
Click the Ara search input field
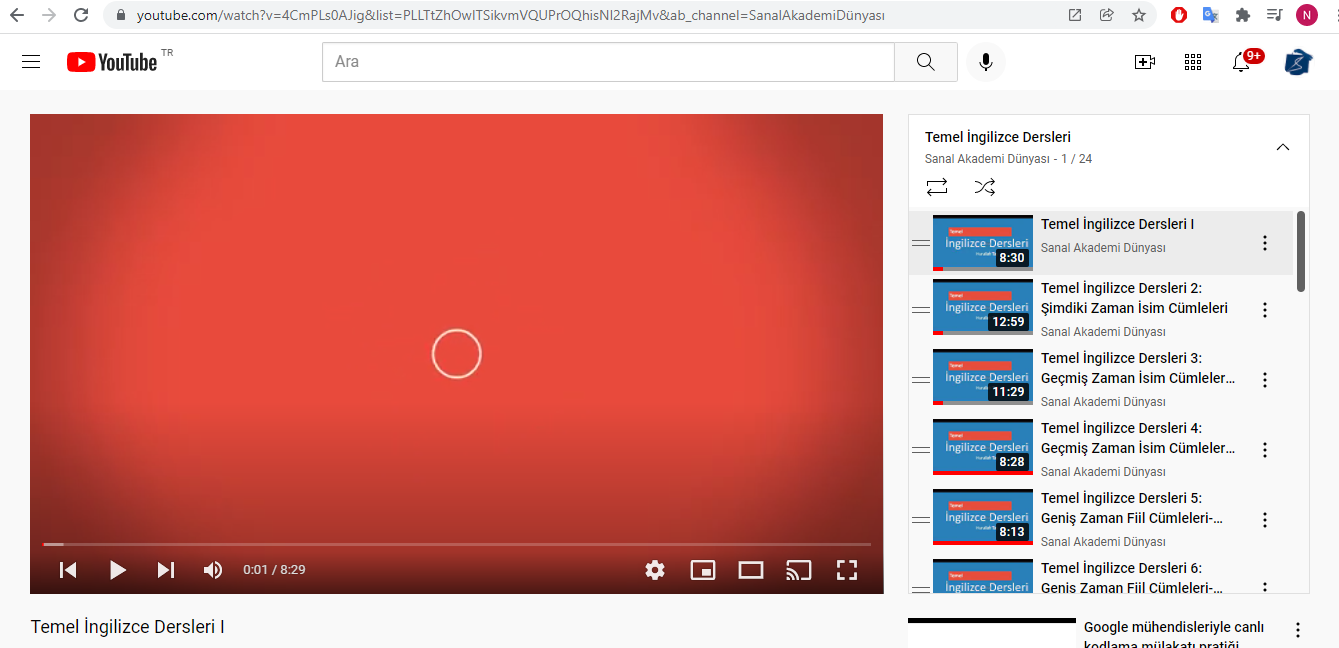607,62
